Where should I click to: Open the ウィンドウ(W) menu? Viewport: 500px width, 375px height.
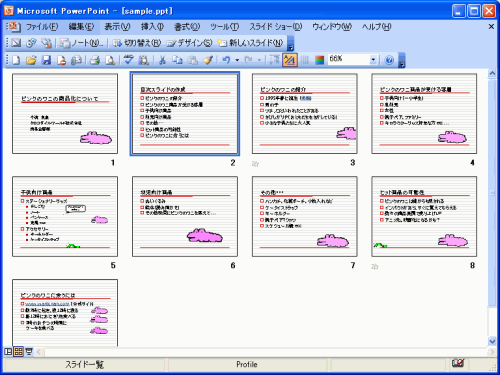coord(332,27)
